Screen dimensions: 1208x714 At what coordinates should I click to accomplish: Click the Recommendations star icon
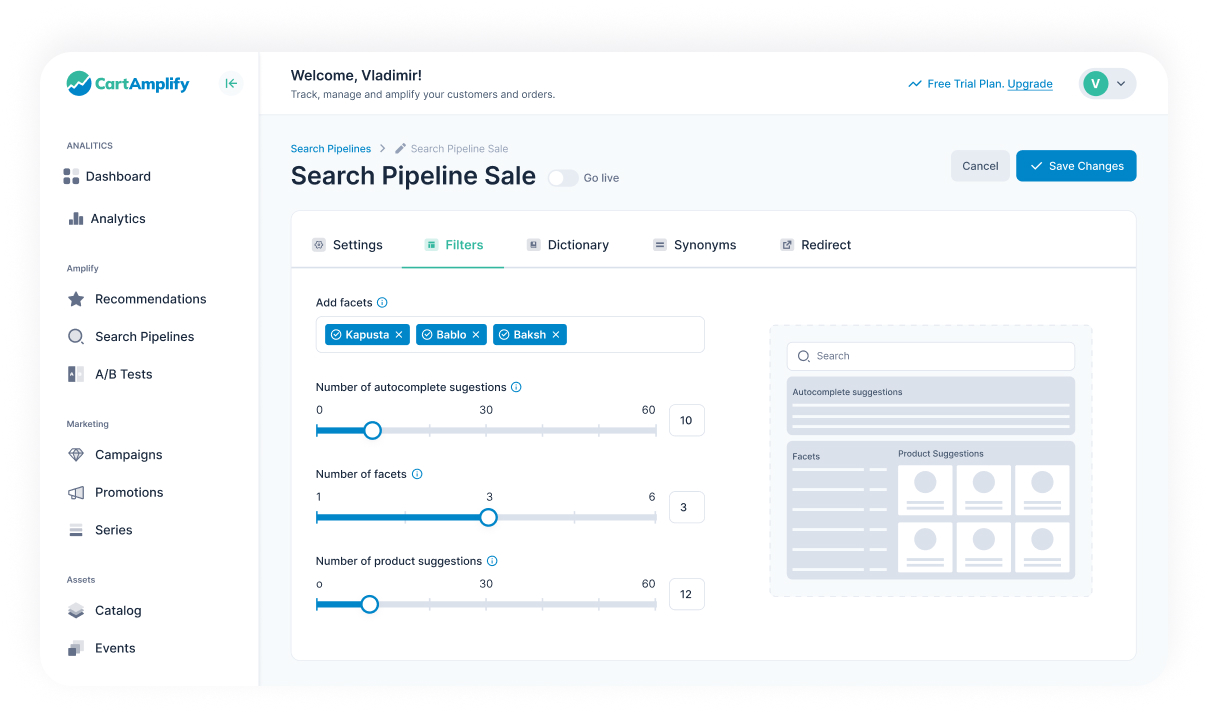[x=76, y=299]
